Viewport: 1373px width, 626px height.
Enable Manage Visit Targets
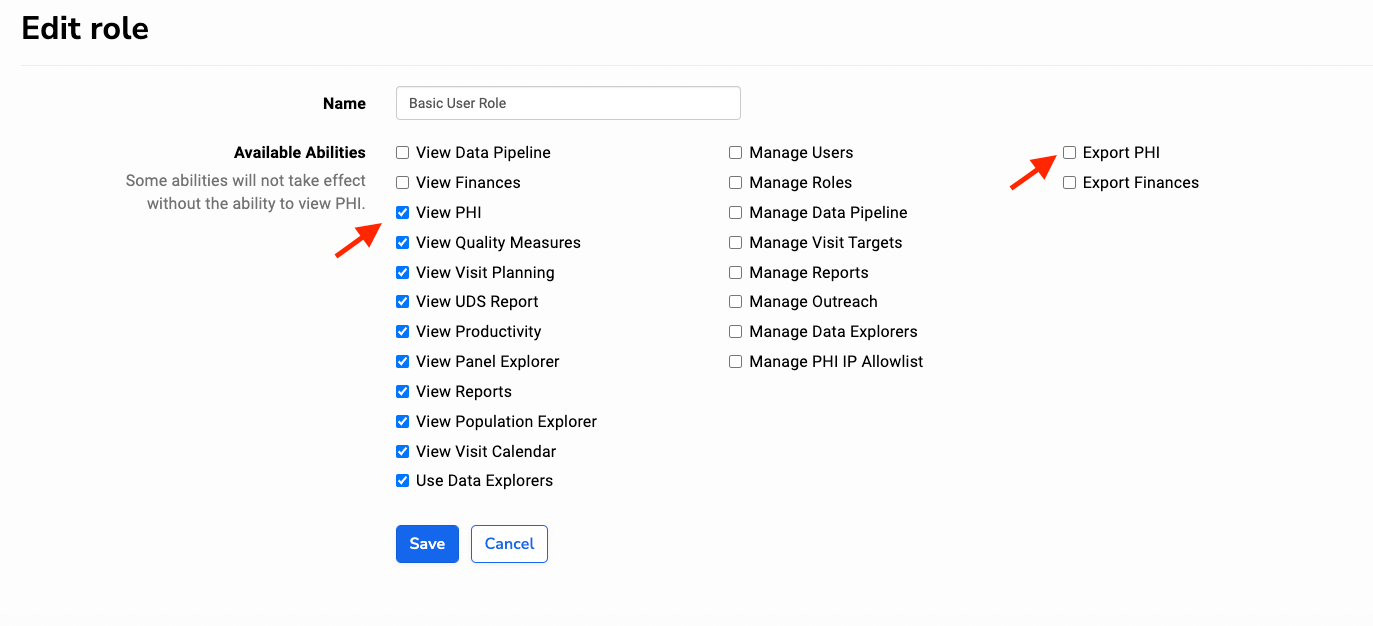click(x=735, y=242)
